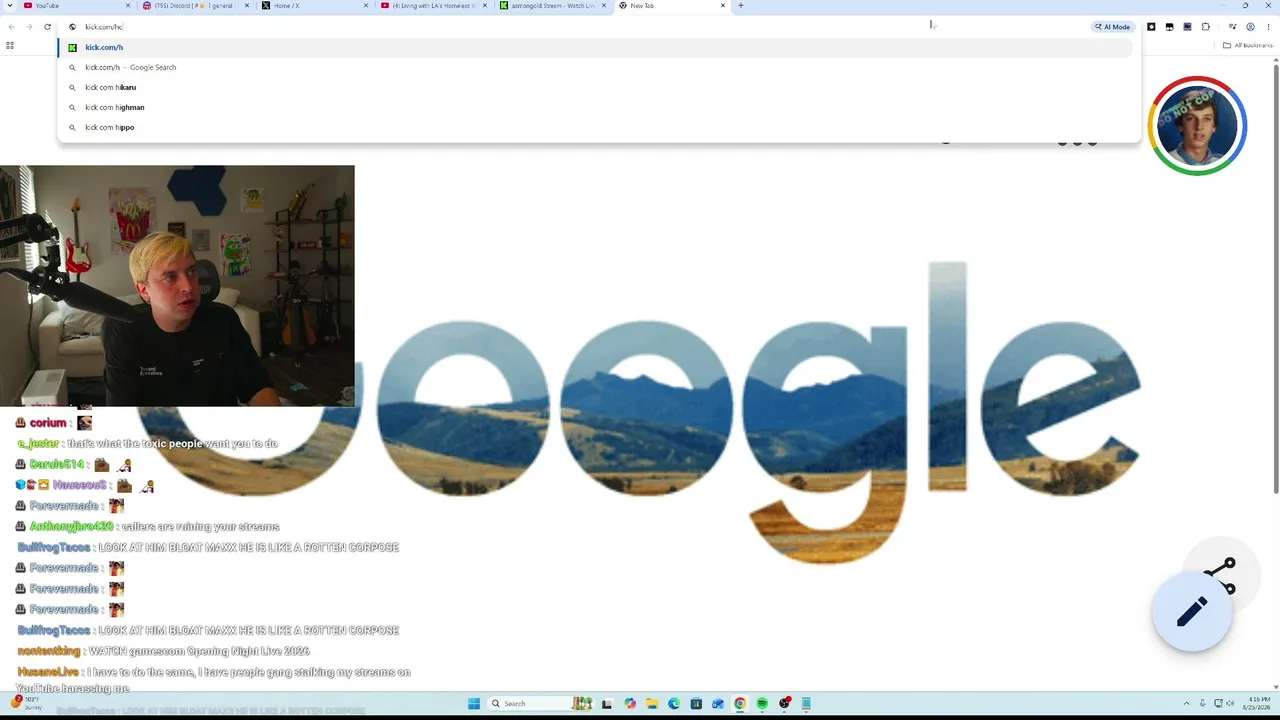Screen dimensions: 1280x720
Task: Switch to the Home / X tab
Action: click(314, 6)
